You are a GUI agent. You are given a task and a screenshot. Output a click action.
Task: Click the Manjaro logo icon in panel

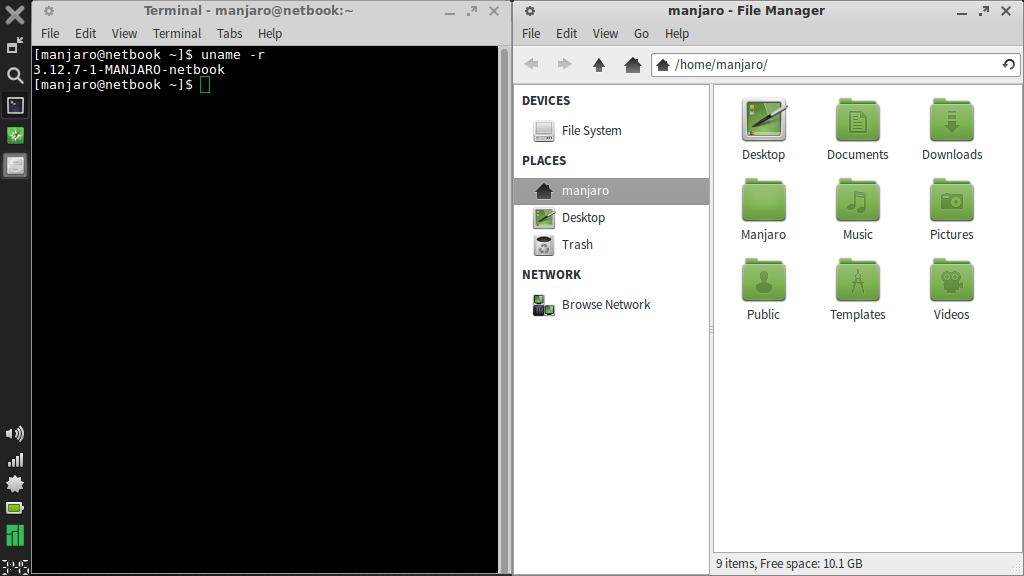[15, 536]
